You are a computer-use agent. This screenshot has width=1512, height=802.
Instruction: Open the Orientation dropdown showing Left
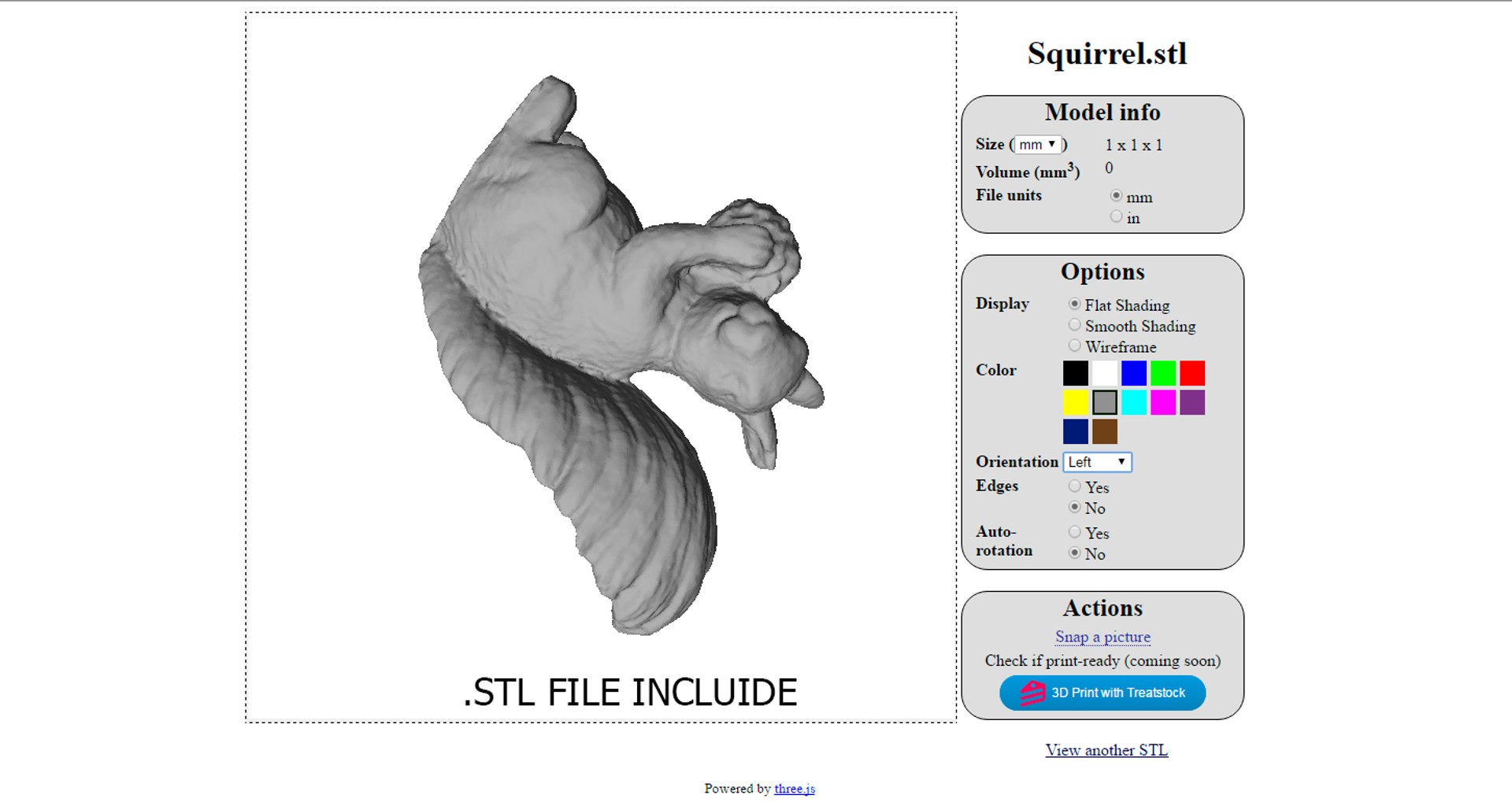[1098, 462]
